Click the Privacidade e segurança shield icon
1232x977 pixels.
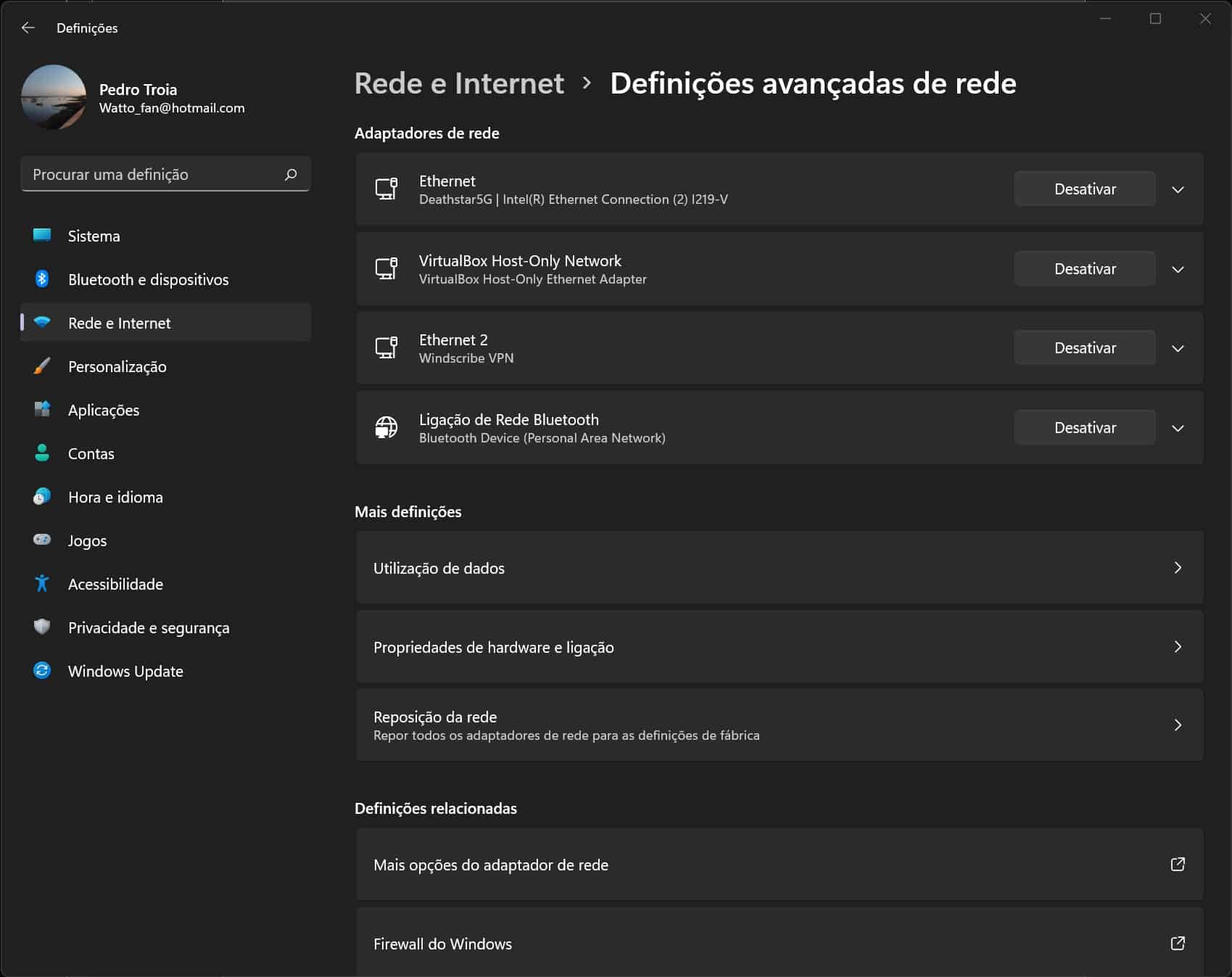42,627
